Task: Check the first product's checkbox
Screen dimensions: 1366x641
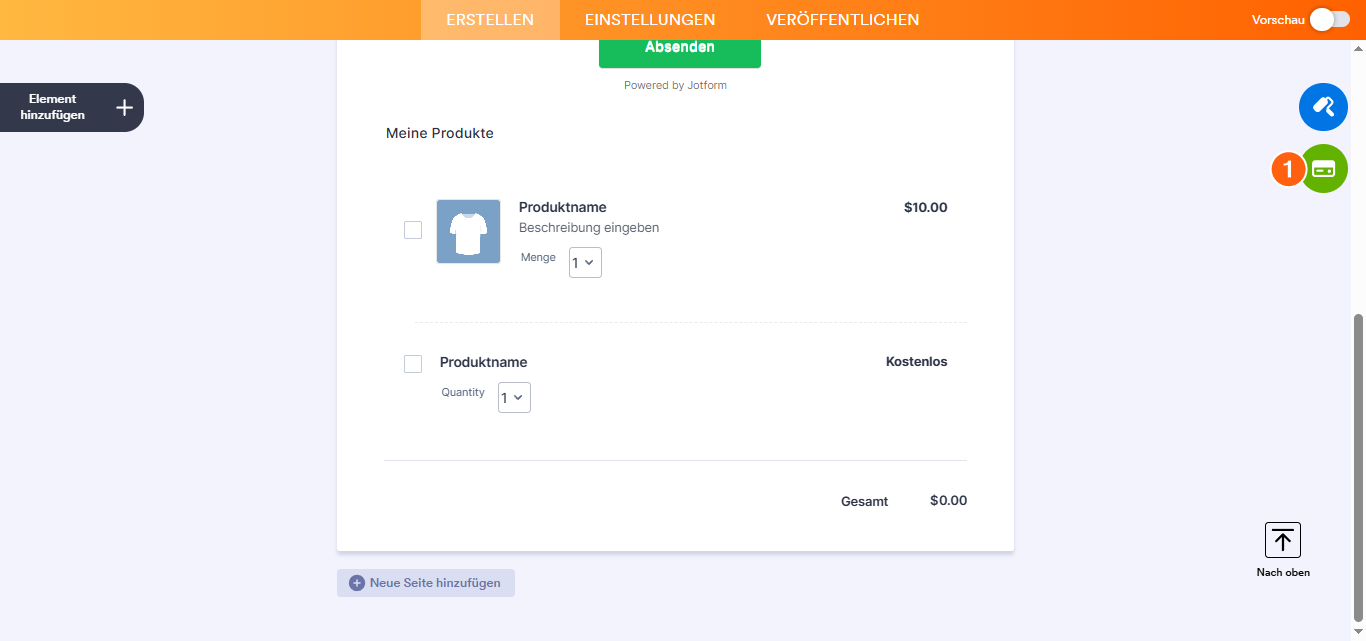Action: 413,230
